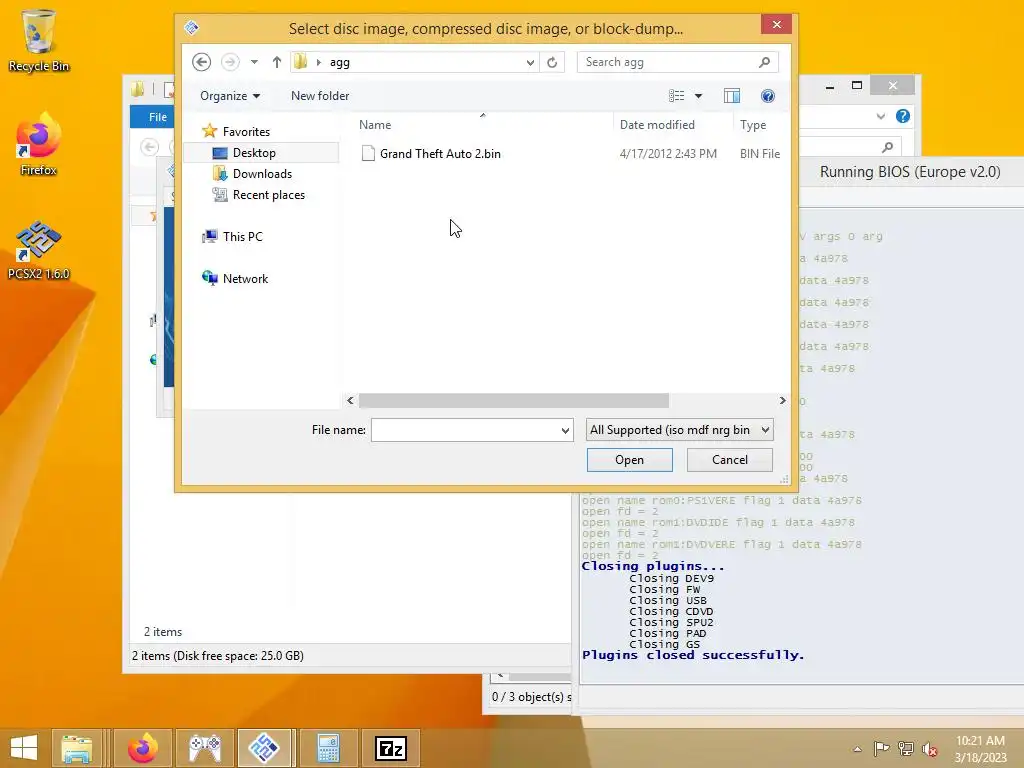Open Recycle Bin on desktop

39,40
